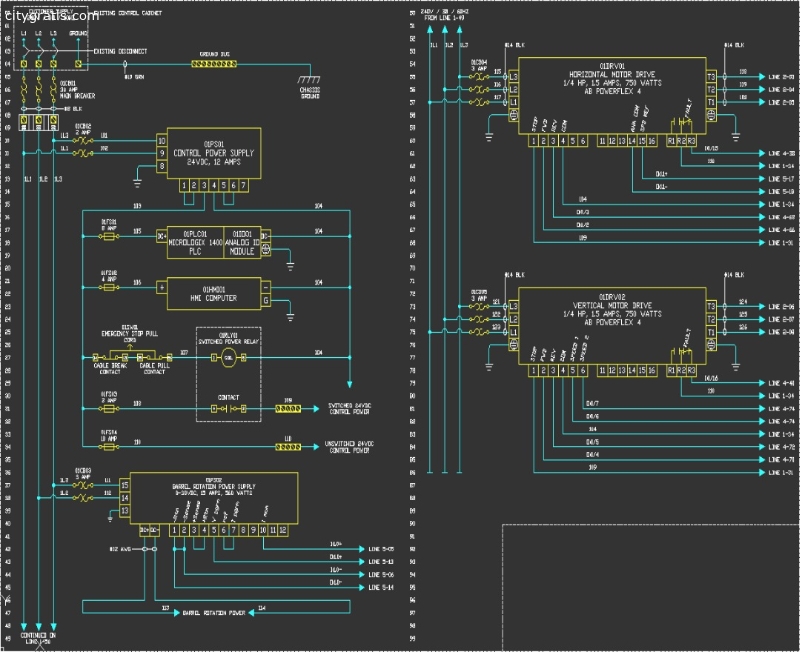
Task: Click terminal L3 on Horizontal Motor Drive
Action: click(513, 77)
